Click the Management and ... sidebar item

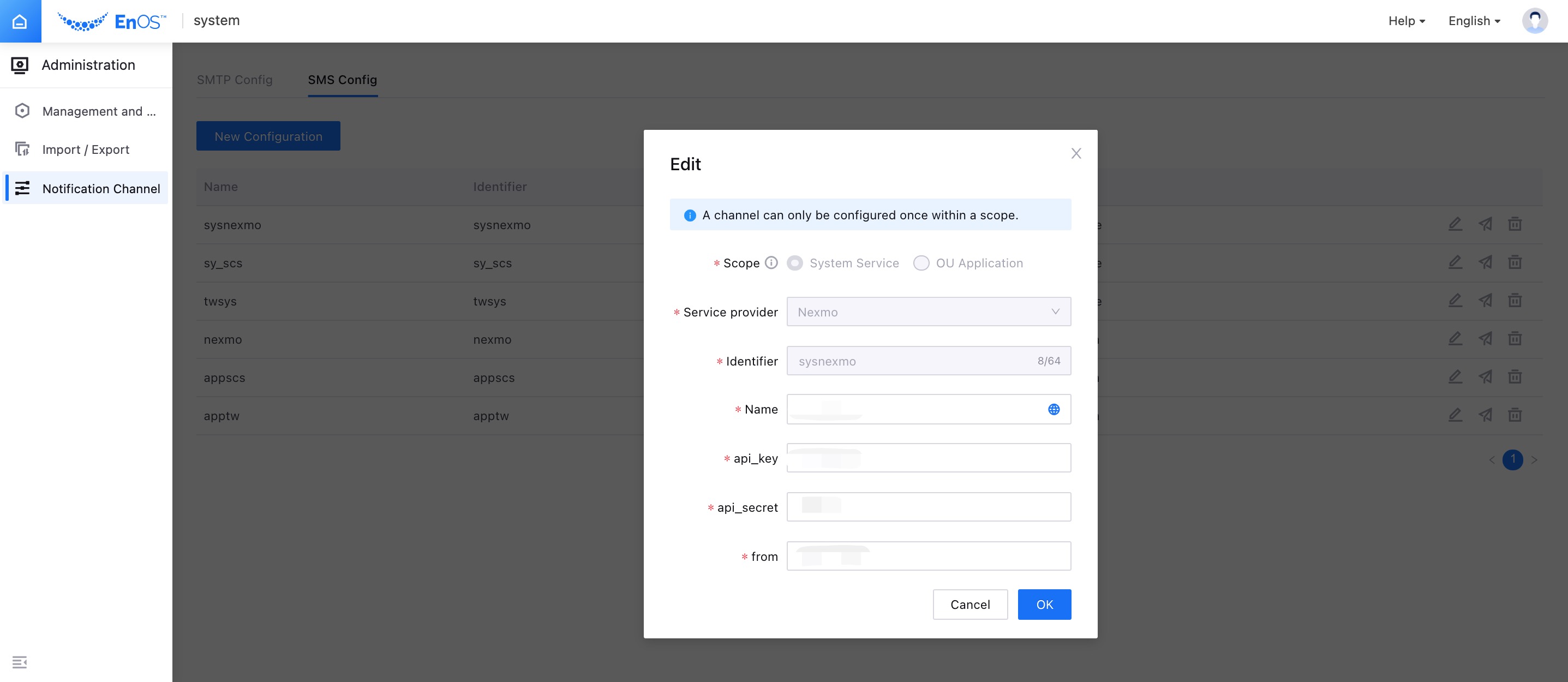[99, 111]
